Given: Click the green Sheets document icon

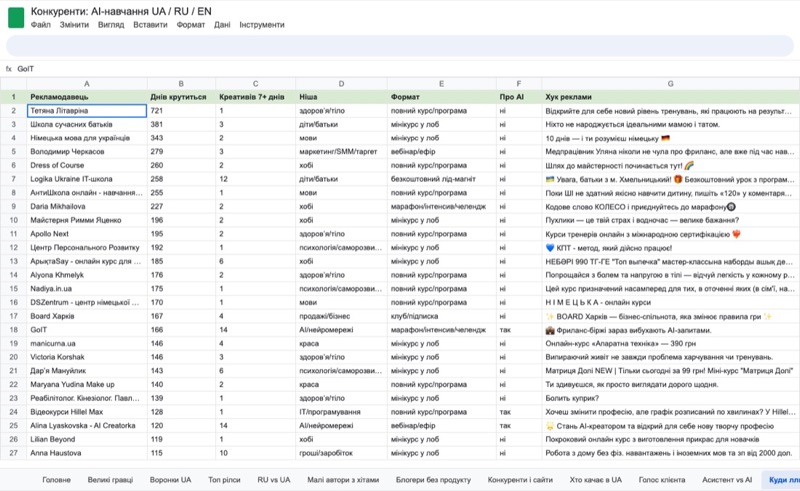Looking at the screenshot, I should [x=16, y=18].
